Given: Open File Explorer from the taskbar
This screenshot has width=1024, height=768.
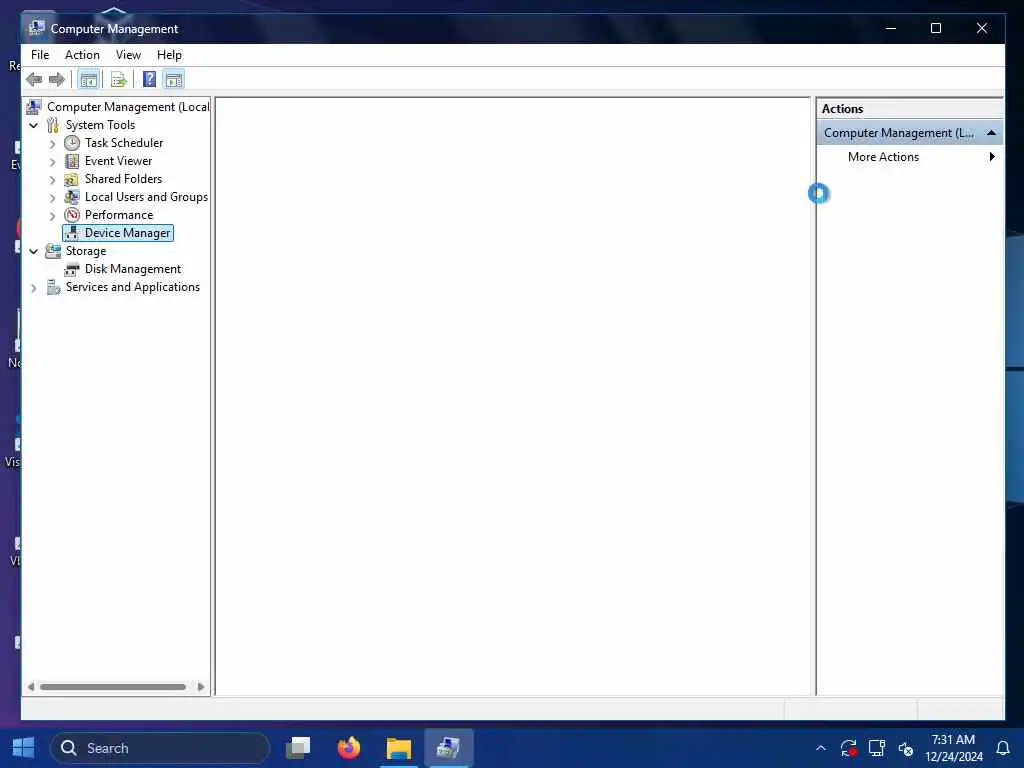Looking at the screenshot, I should pyautogui.click(x=398, y=748).
